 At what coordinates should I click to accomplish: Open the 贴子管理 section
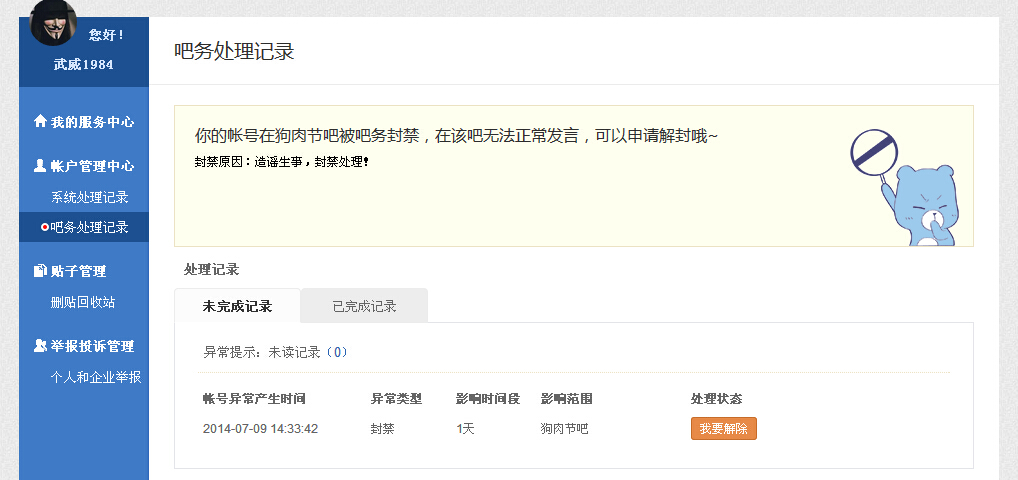pos(78,271)
